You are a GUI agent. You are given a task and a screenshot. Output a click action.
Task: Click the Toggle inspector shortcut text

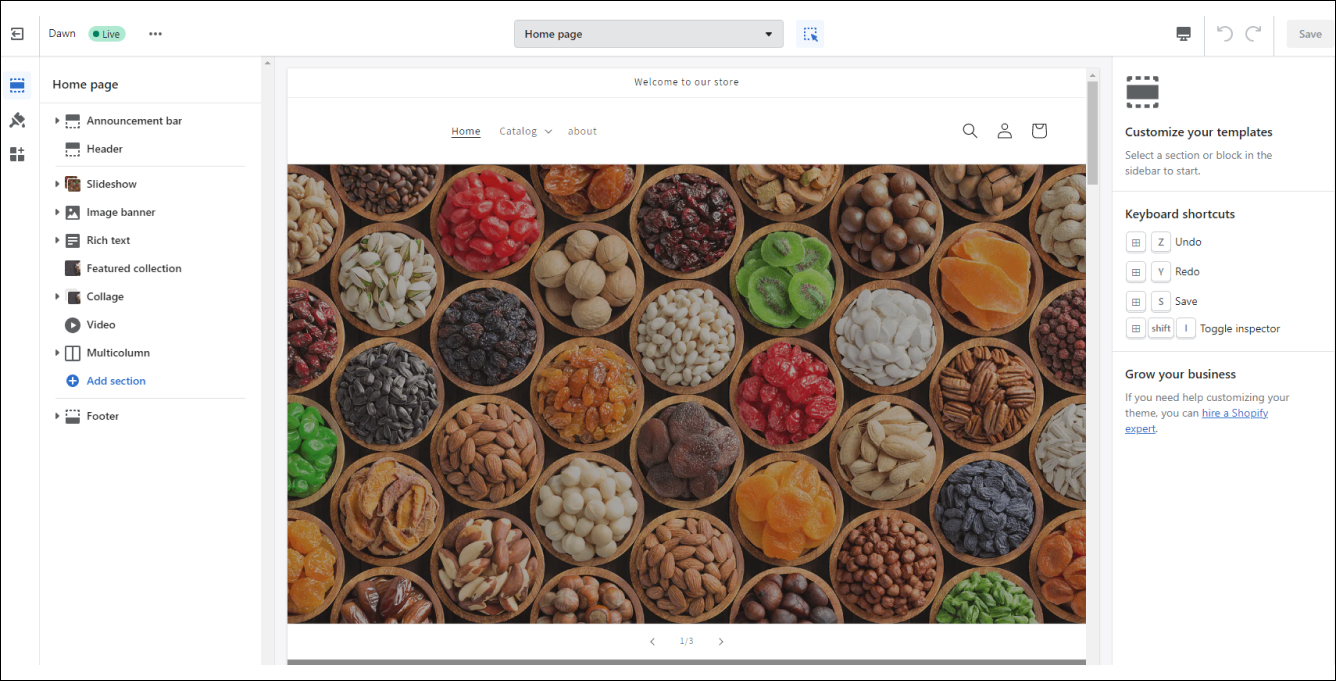(1240, 328)
